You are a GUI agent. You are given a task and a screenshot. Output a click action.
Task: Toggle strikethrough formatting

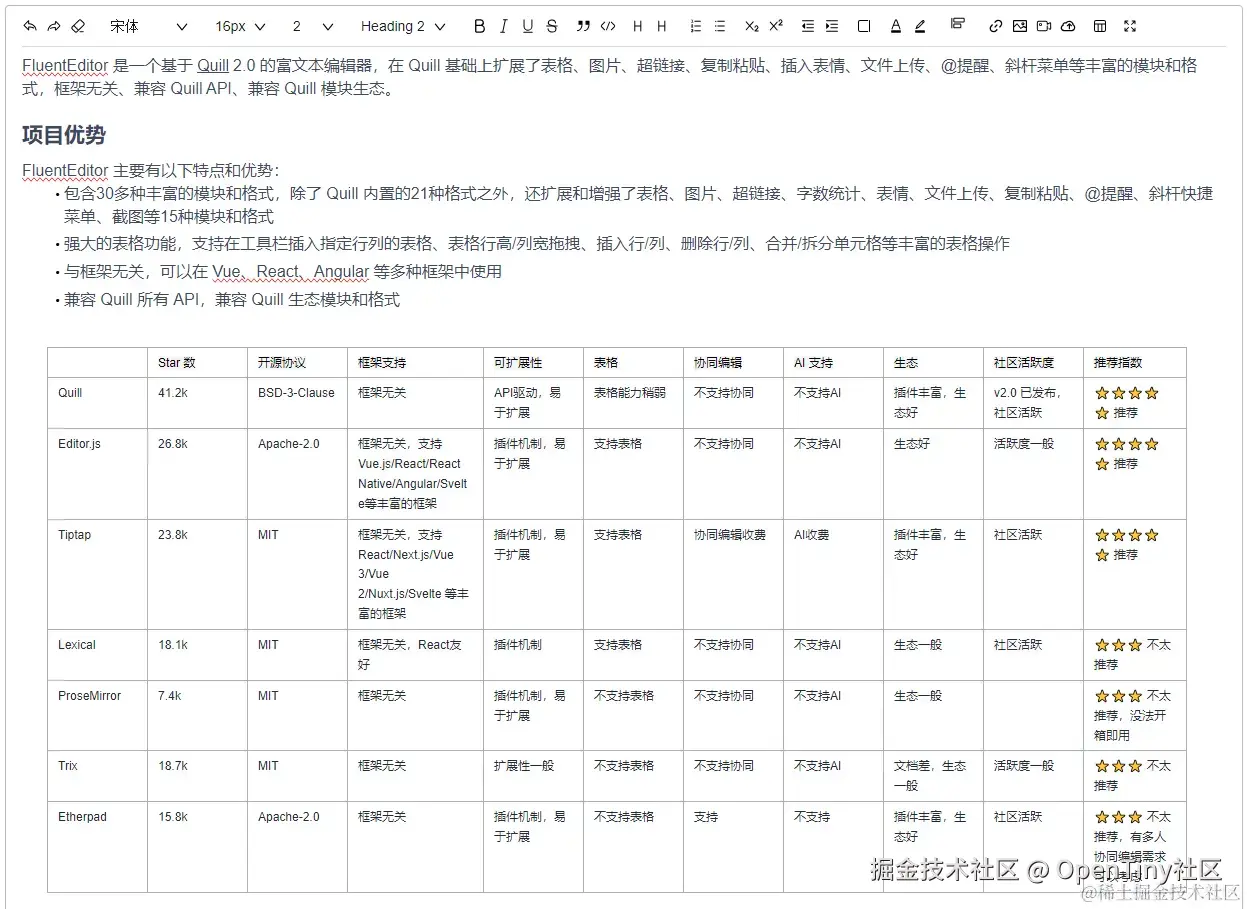552,26
